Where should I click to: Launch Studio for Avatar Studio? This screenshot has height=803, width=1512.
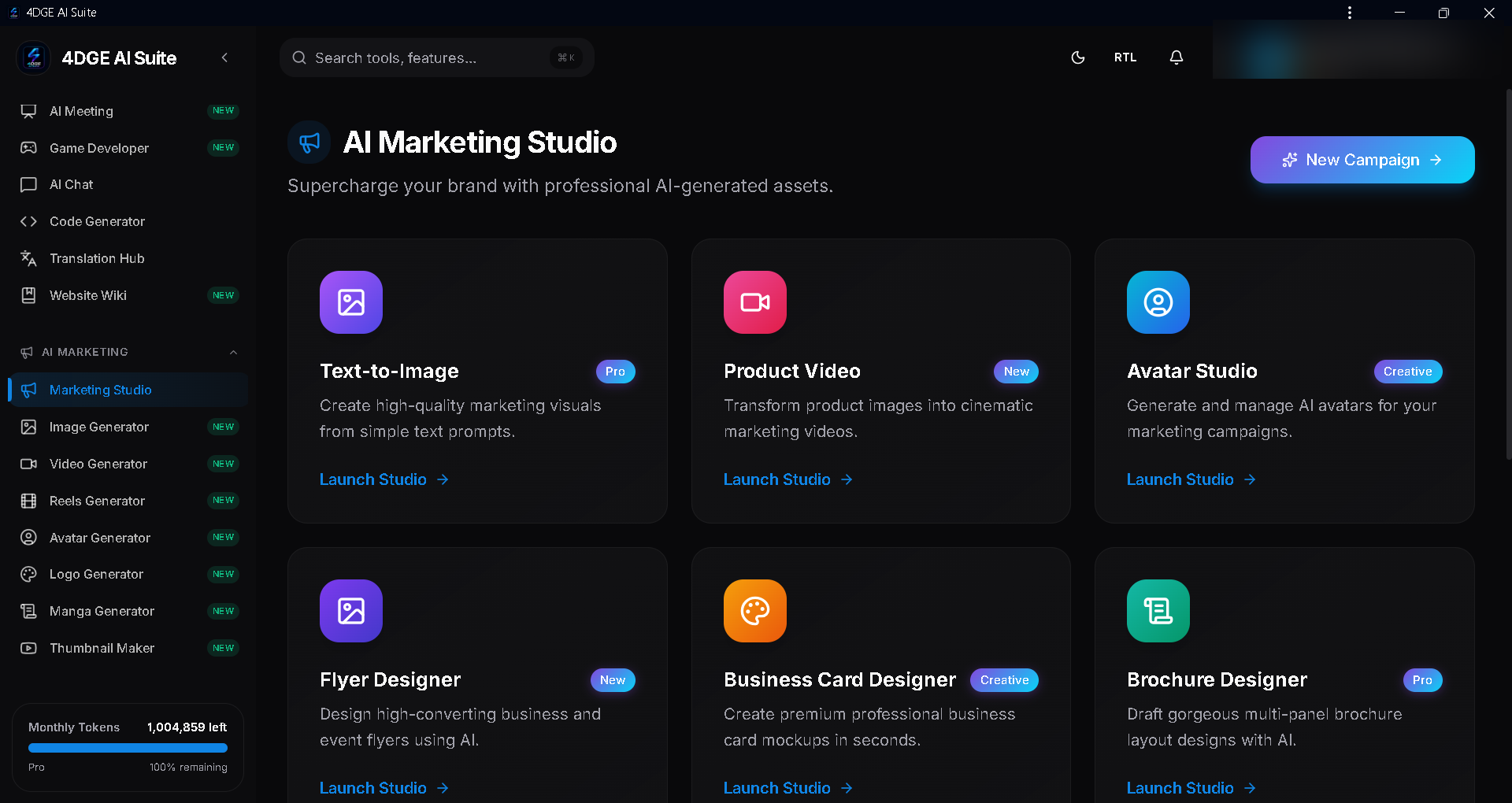click(x=1191, y=479)
